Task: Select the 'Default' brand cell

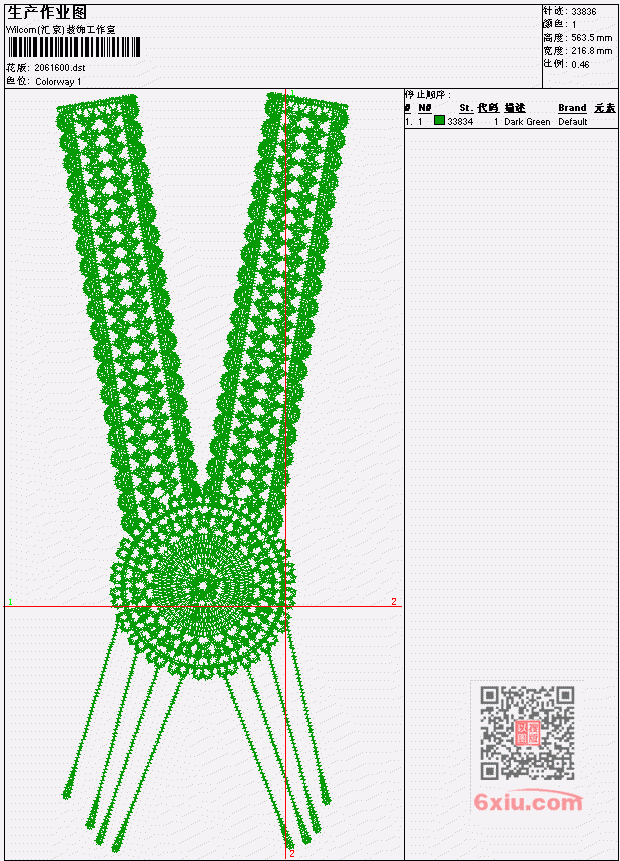Action: tap(573, 122)
